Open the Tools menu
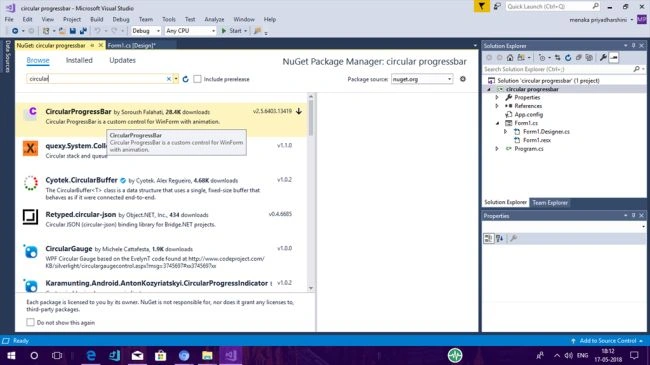The image size is (650, 365). (169, 19)
